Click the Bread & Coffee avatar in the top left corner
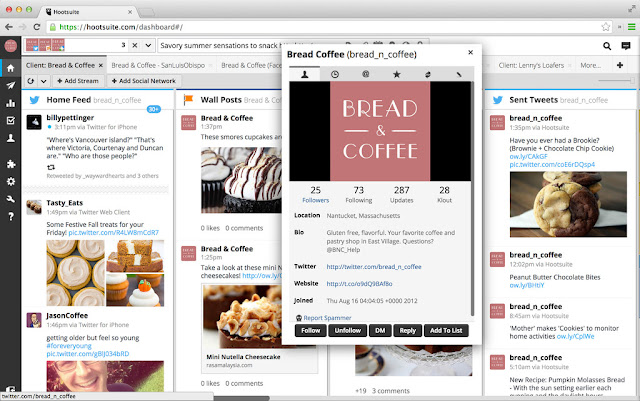The width and height of the screenshot is (640, 401). coord(11,45)
